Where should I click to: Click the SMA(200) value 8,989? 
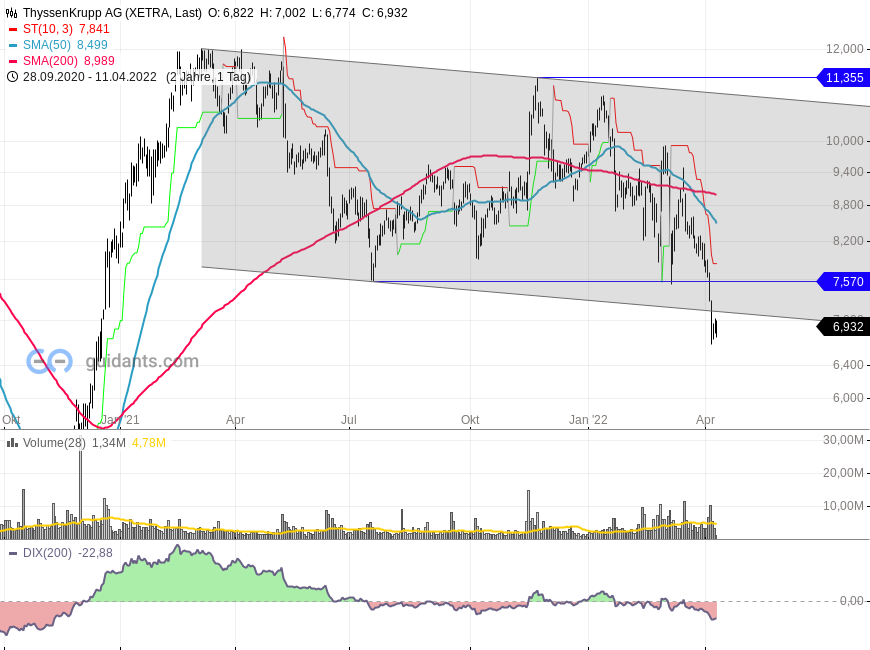99,61
